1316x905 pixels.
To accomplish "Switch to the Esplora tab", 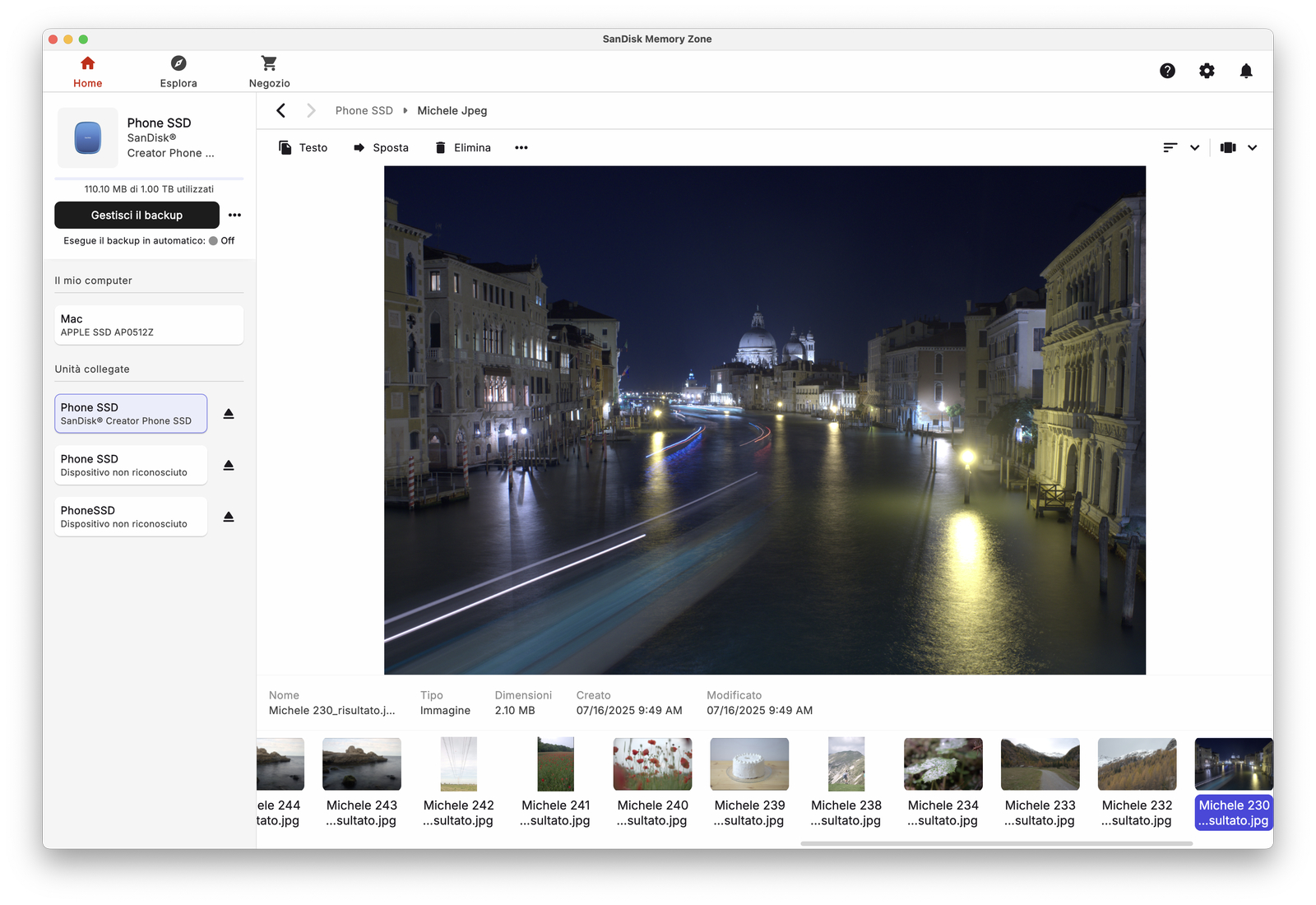I will (178, 72).
